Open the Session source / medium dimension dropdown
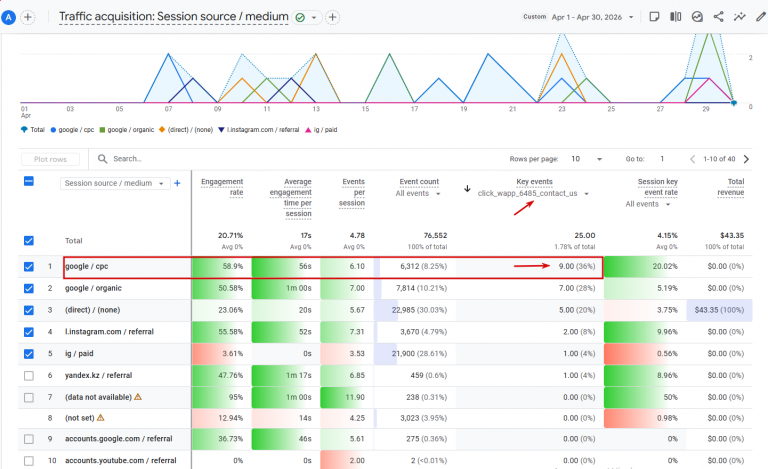 (x=115, y=183)
